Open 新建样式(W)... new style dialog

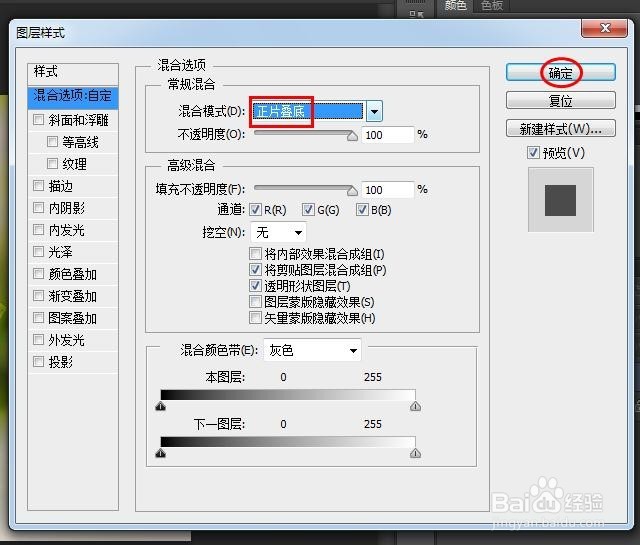coord(560,129)
